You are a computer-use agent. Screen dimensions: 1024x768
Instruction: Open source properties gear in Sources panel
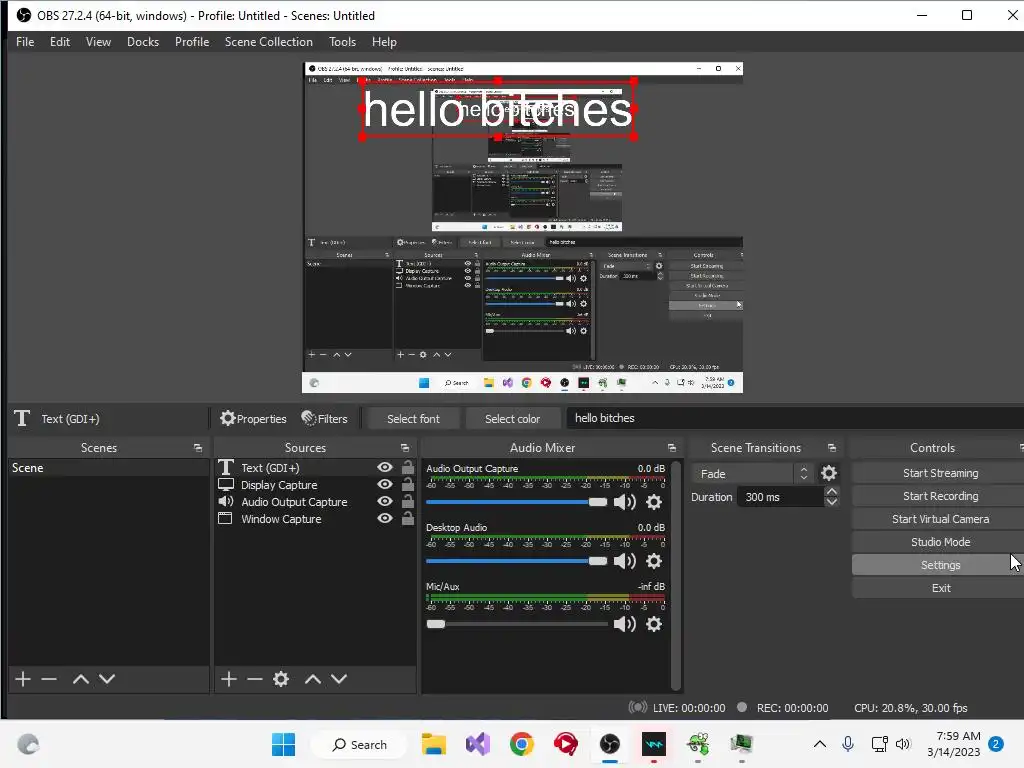281,679
